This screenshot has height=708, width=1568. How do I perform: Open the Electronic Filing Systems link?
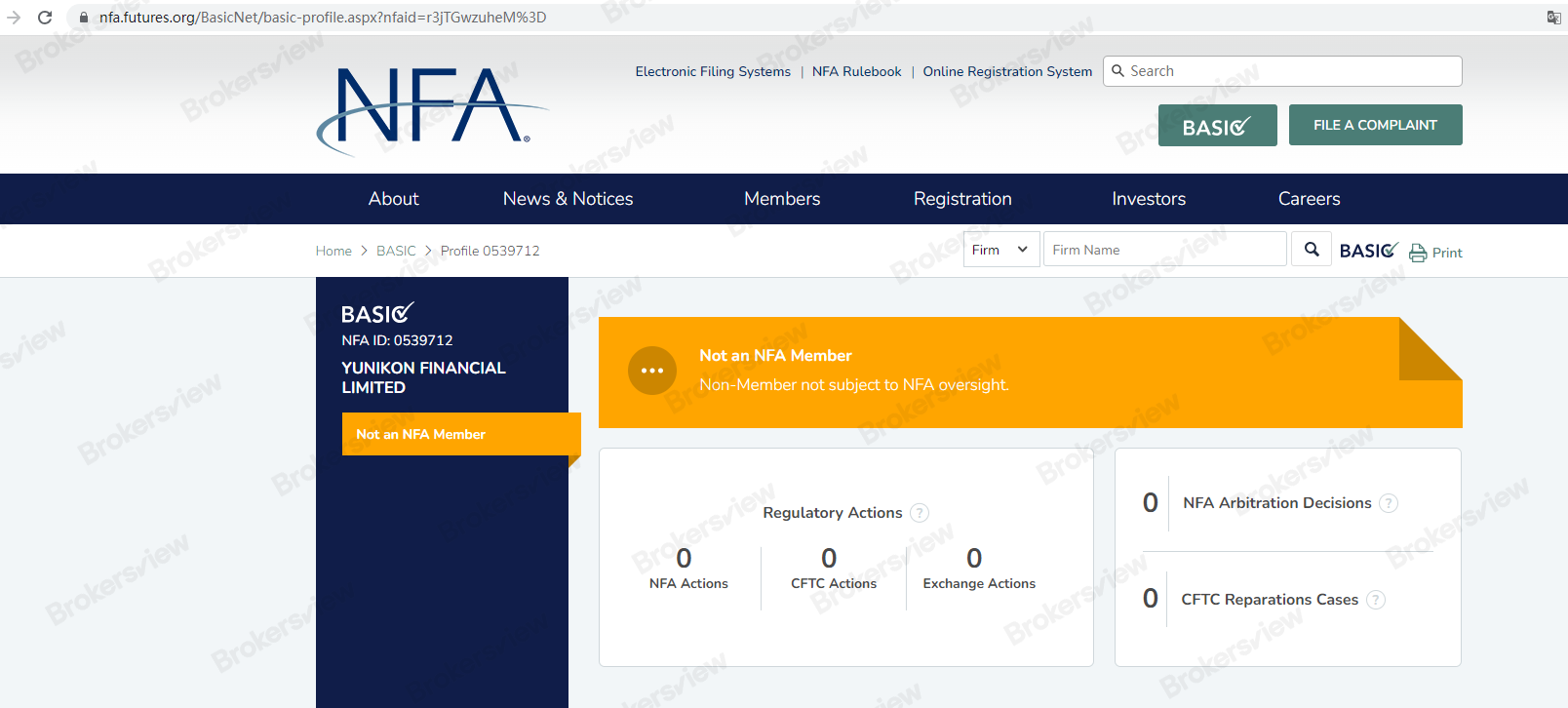pos(713,71)
